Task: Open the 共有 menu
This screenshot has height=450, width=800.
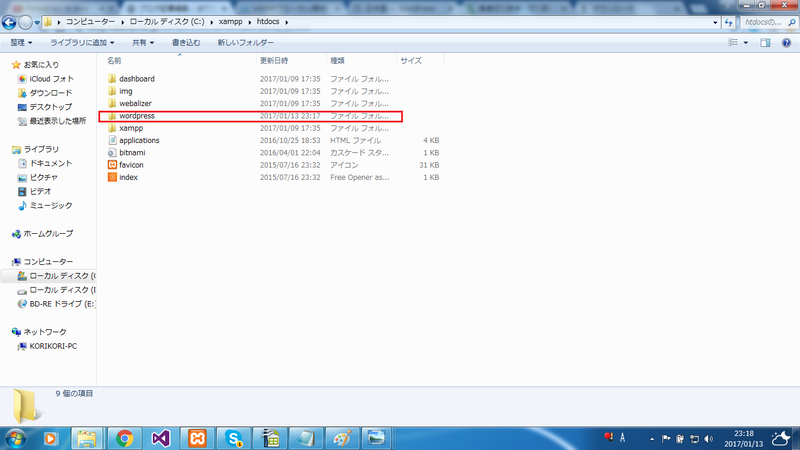Action: tap(143, 42)
